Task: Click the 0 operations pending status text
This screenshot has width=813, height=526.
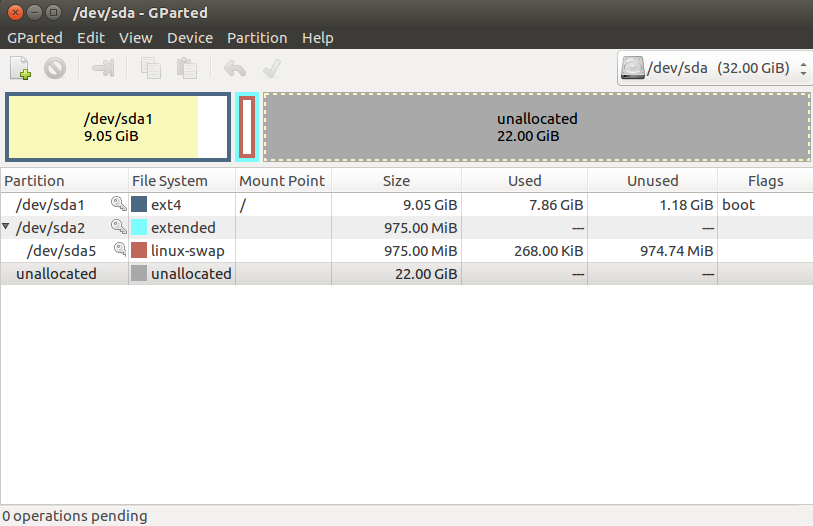Action: pyautogui.click(x=75, y=516)
